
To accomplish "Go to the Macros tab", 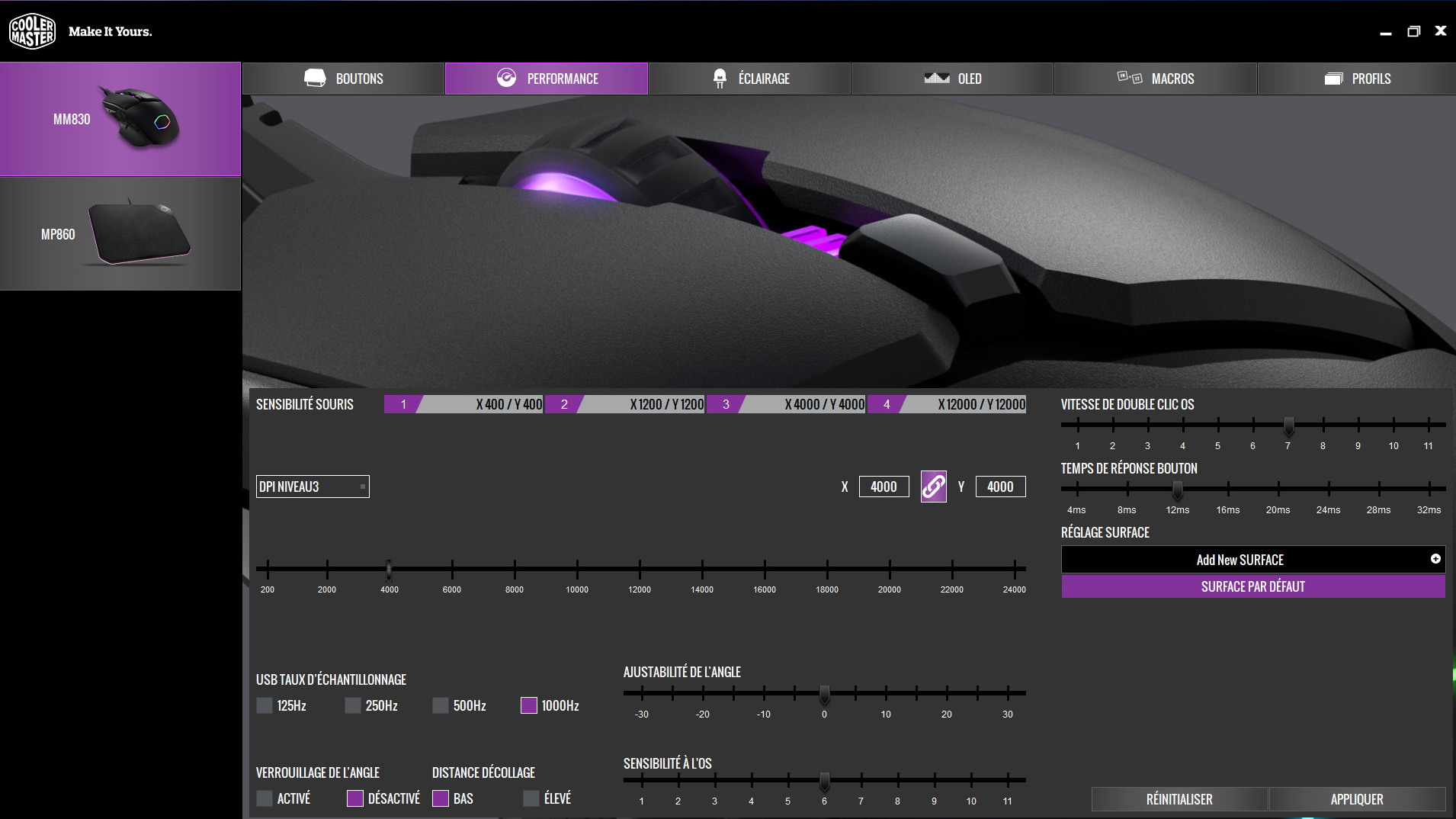I will [1155, 79].
